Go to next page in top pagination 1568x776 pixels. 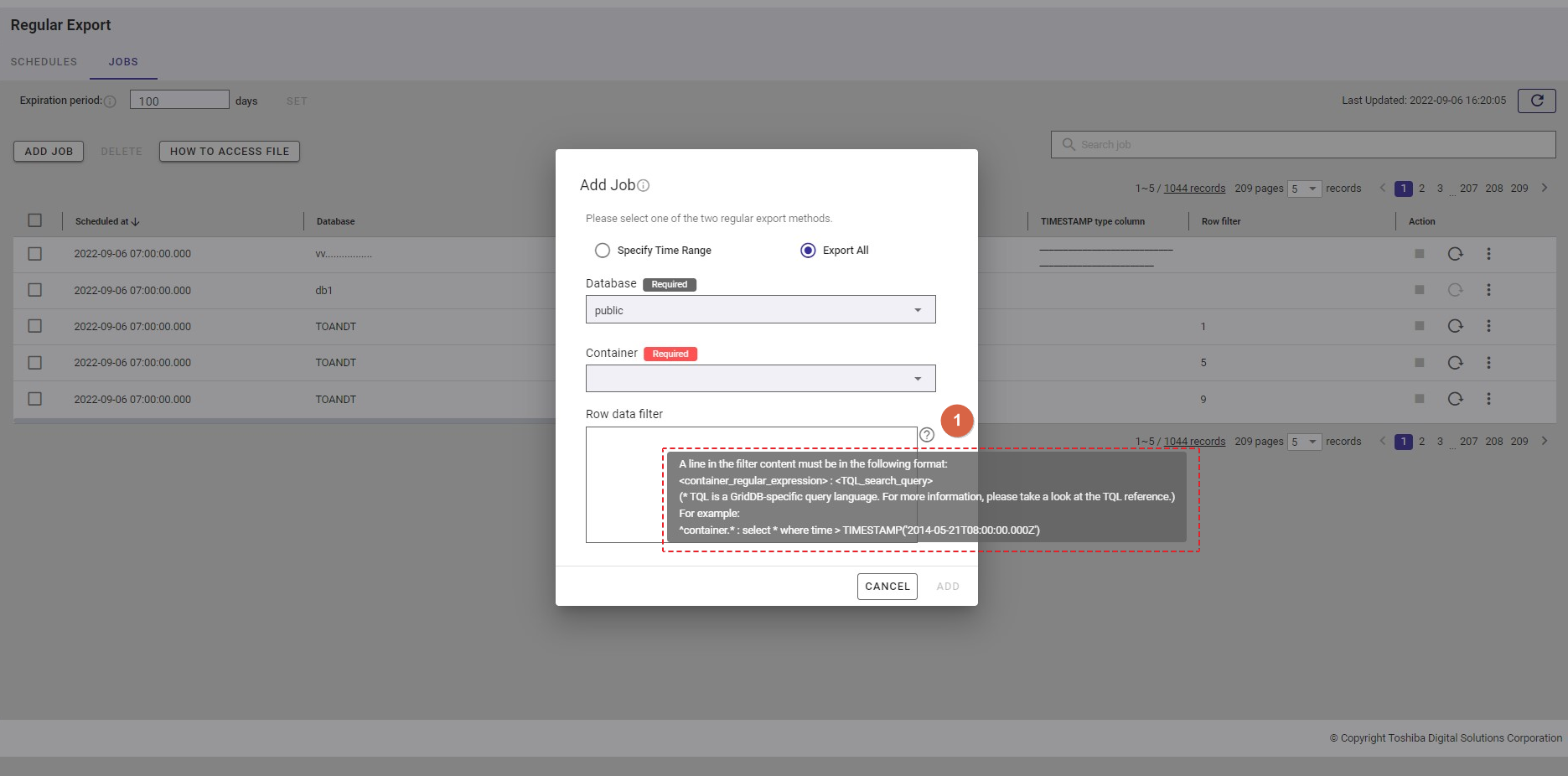coord(1545,188)
